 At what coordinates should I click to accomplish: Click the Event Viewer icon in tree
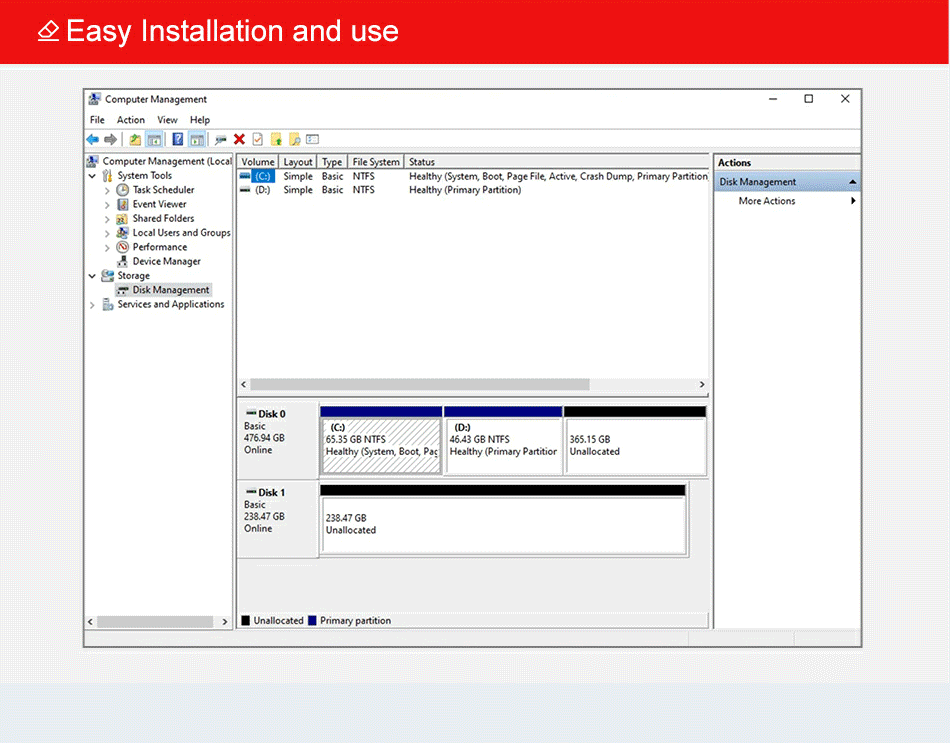click(x=123, y=204)
